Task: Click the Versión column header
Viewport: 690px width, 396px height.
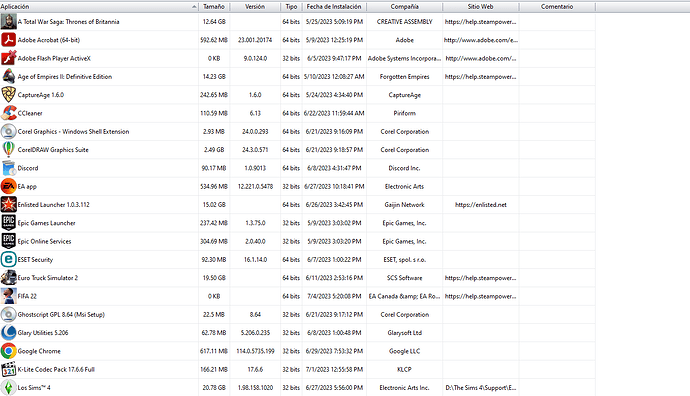Action: 255,7
